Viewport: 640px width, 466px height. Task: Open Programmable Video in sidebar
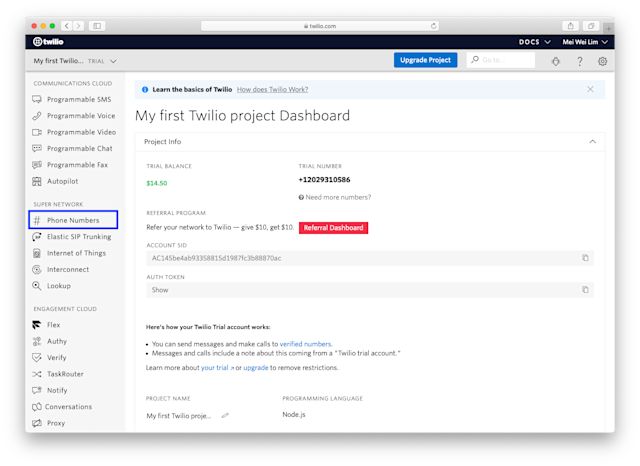pos(81,132)
